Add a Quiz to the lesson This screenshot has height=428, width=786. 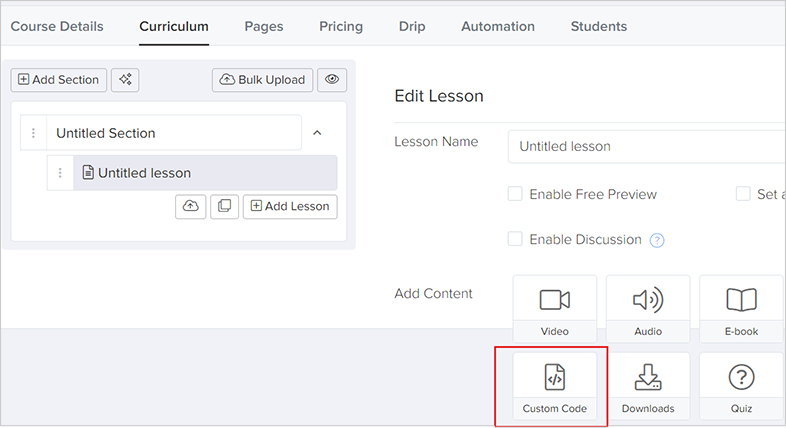pos(740,386)
